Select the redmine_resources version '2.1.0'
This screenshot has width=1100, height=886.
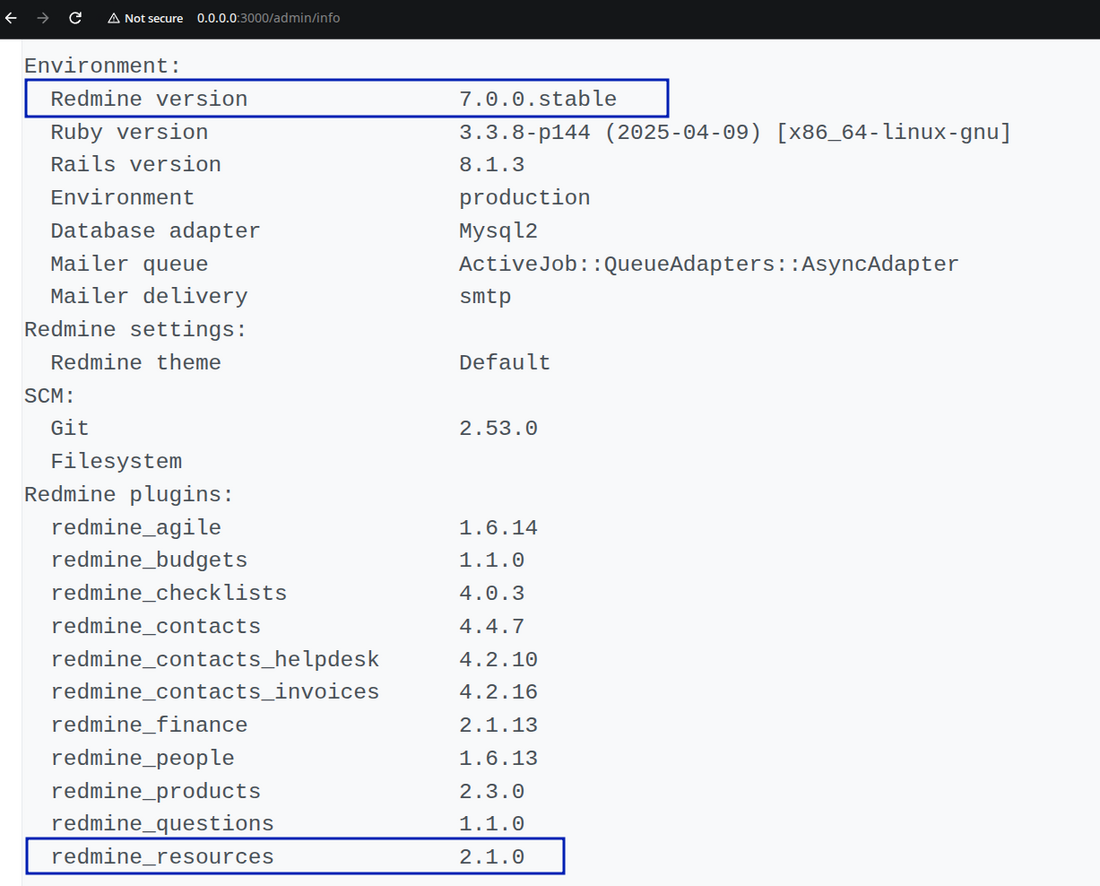point(492,857)
